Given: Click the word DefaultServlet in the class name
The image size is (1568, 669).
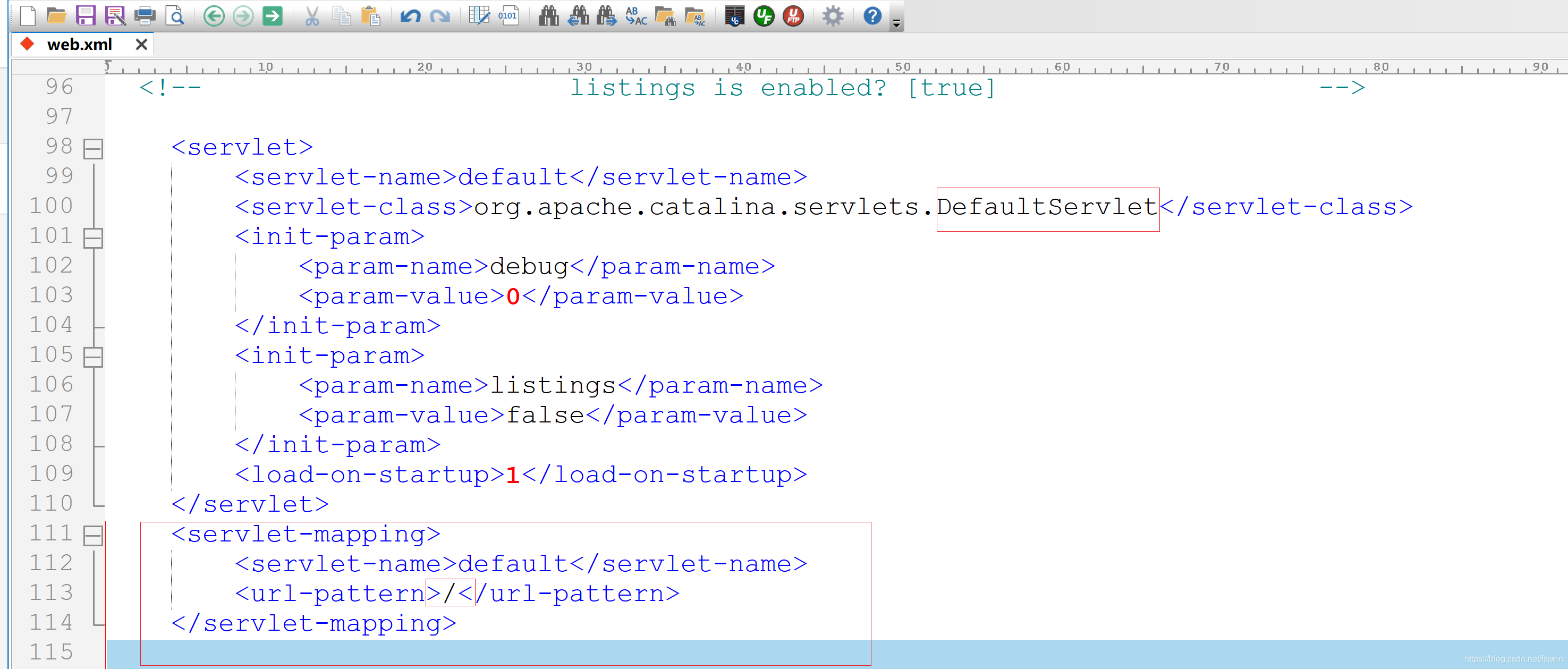Looking at the screenshot, I should tap(1047, 207).
